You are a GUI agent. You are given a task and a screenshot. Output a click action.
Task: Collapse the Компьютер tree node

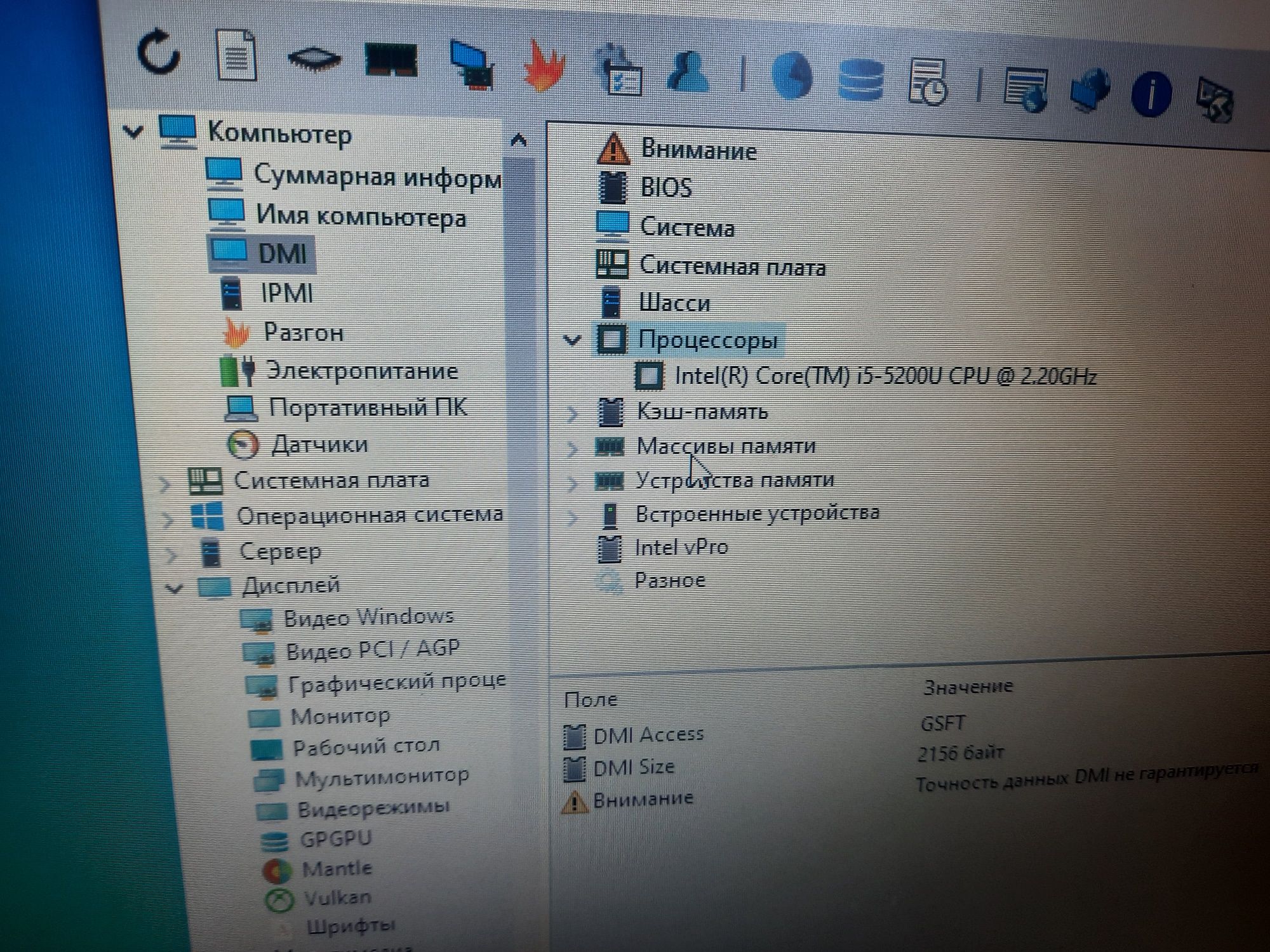pyautogui.click(x=132, y=131)
